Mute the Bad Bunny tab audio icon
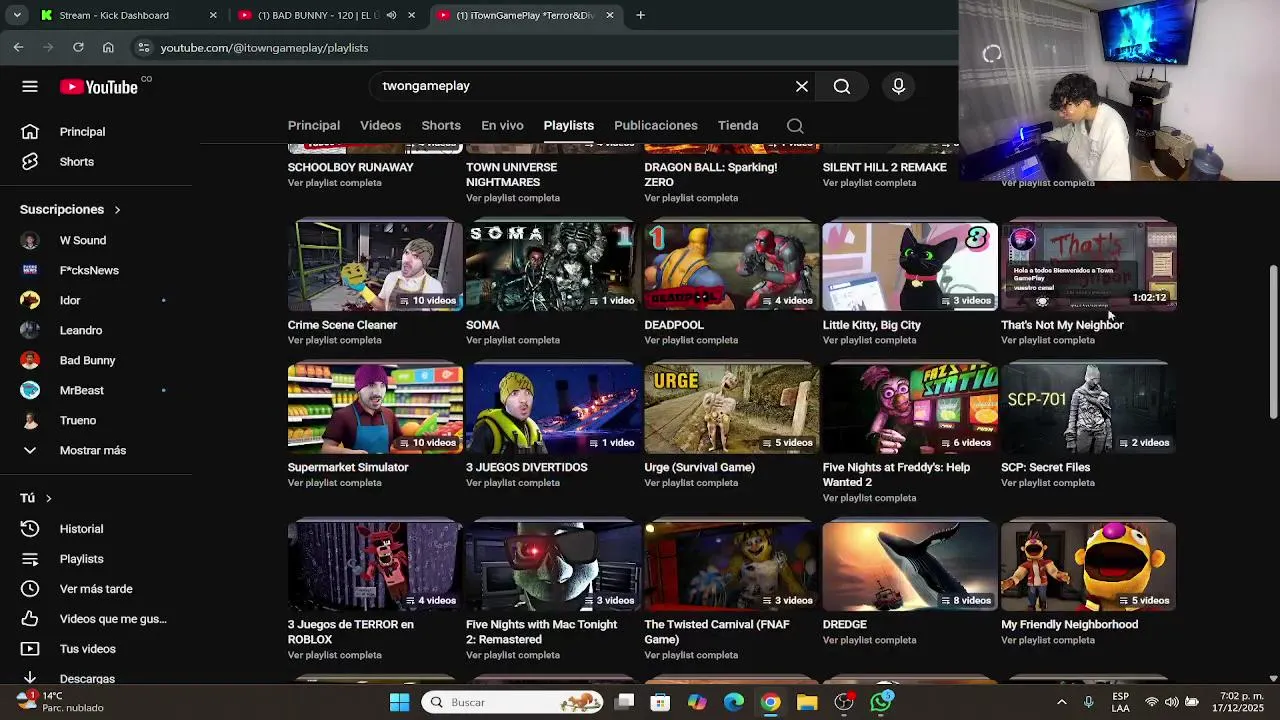This screenshot has height=720, width=1280. point(392,15)
